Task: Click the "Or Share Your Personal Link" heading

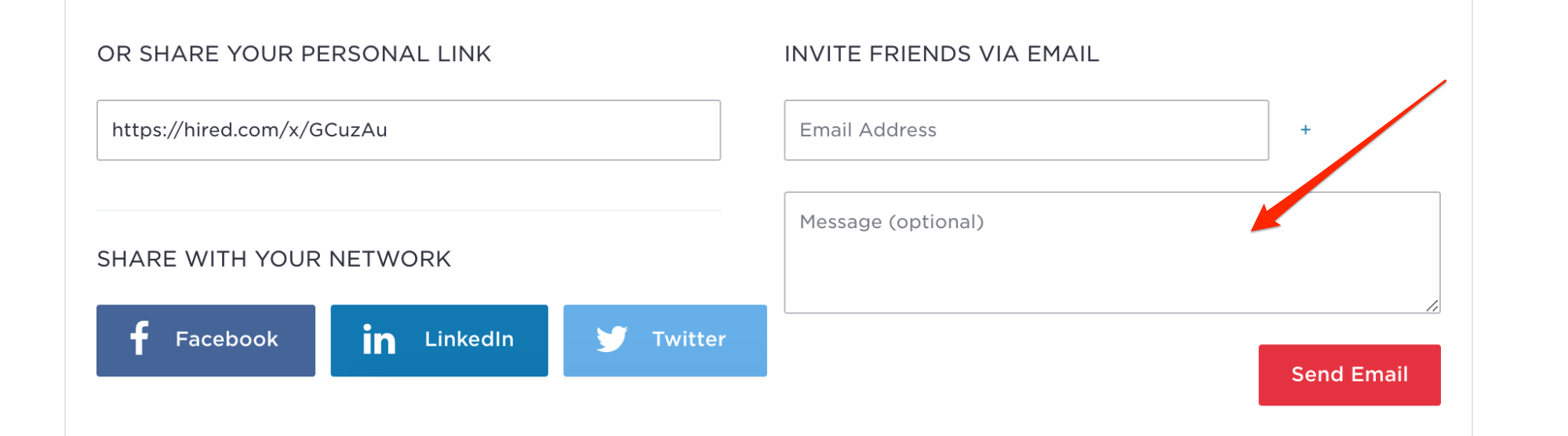Action: click(x=294, y=54)
